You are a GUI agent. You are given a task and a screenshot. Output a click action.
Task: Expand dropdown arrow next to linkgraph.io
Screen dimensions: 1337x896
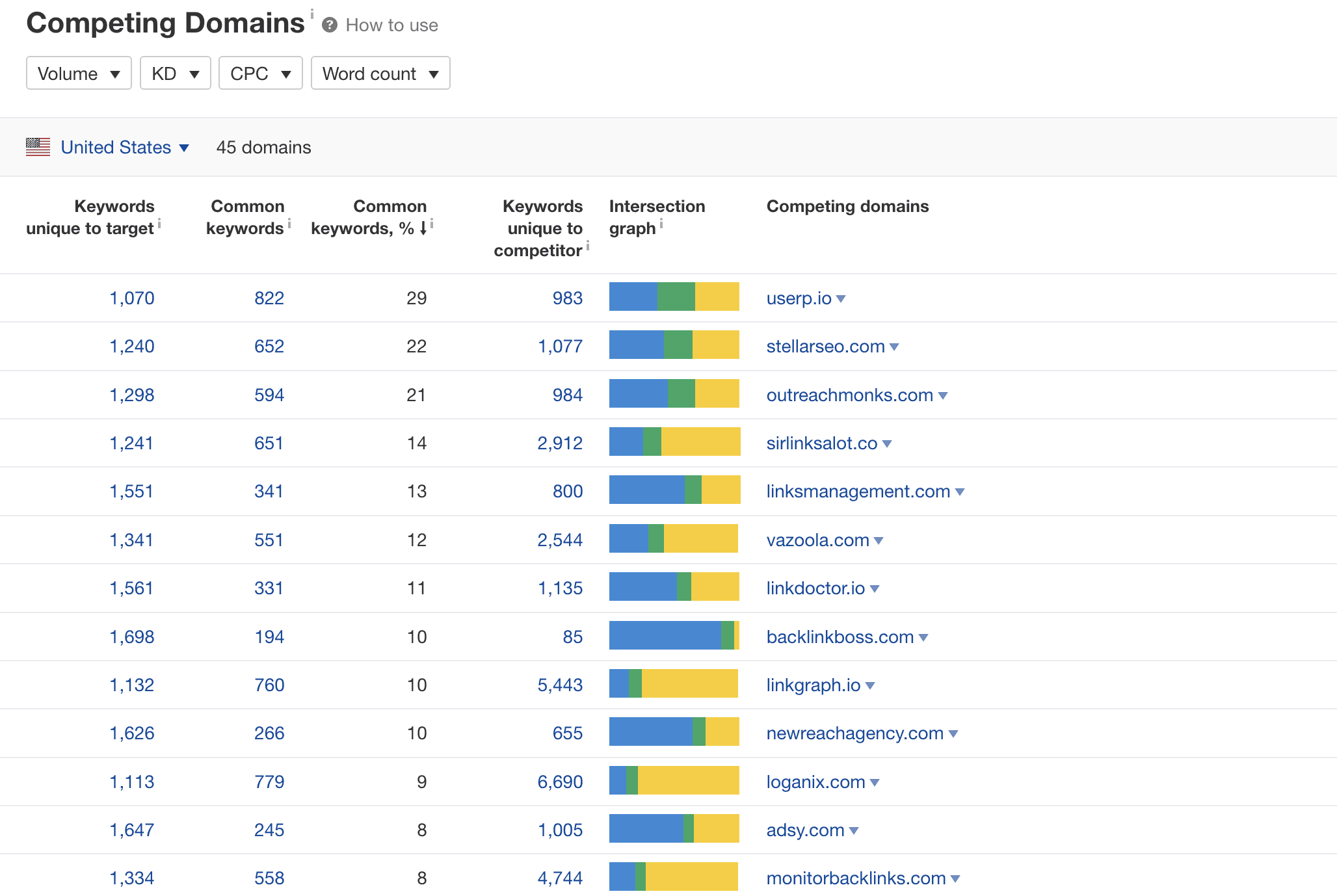coord(870,686)
